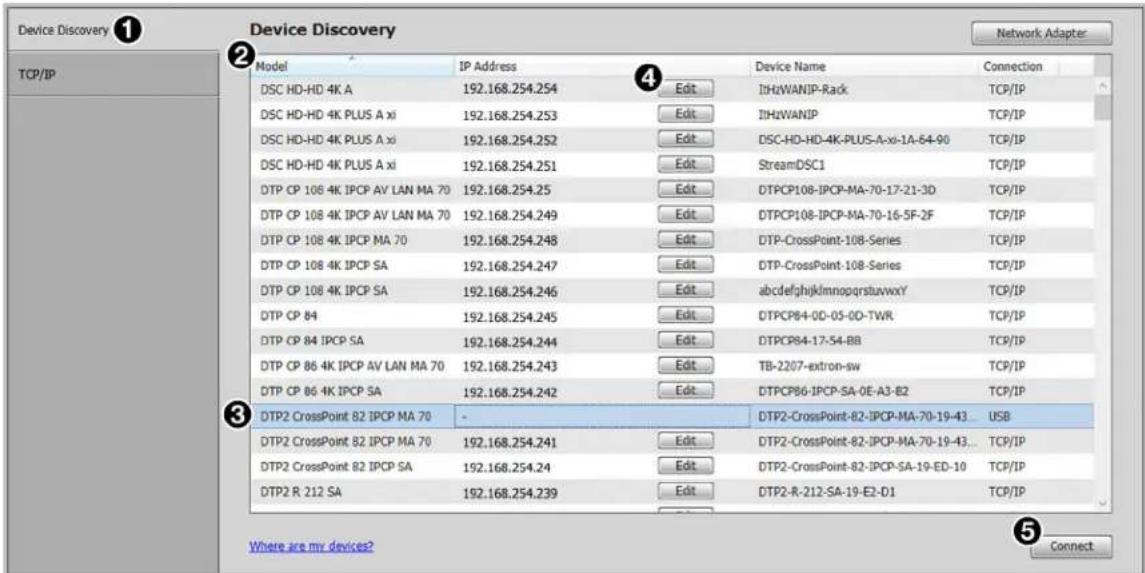Image resolution: width=1145 pixels, height=573 pixels.
Task: Click device name DTP2-CrossPoint-82-IPCP-SA-19-ED-10
Action: tap(863, 466)
